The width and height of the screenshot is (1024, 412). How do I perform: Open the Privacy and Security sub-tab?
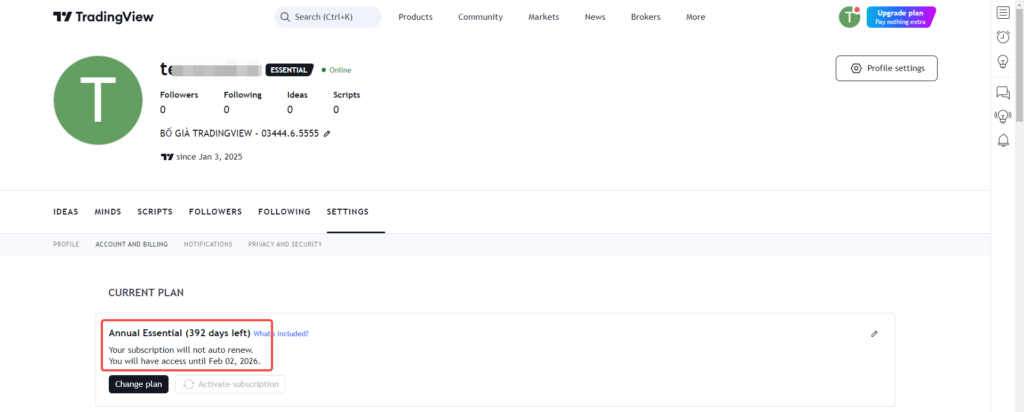coord(285,244)
